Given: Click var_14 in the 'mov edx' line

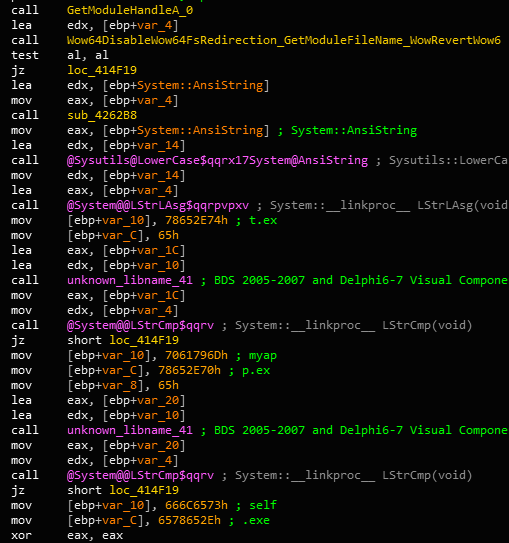Looking at the screenshot, I should [x=158, y=175].
